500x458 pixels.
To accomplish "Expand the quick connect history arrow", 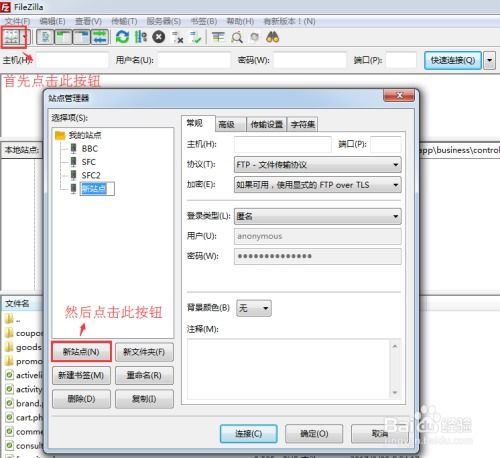I will (x=489, y=60).
